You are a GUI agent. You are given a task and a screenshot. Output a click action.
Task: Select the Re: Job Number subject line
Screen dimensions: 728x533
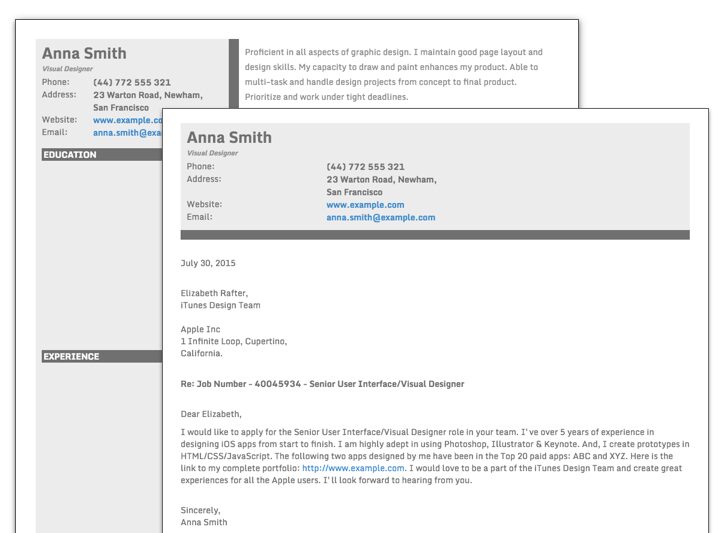pos(322,384)
